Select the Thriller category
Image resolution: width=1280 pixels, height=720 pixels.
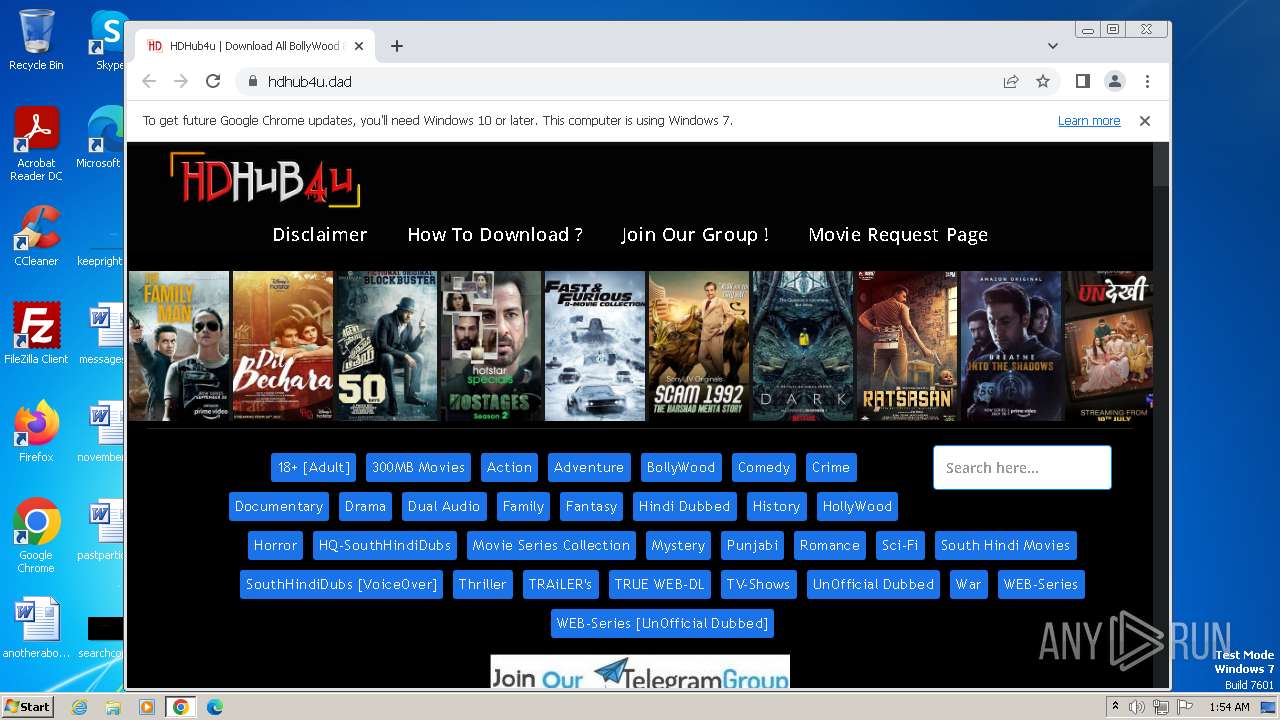click(482, 585)
